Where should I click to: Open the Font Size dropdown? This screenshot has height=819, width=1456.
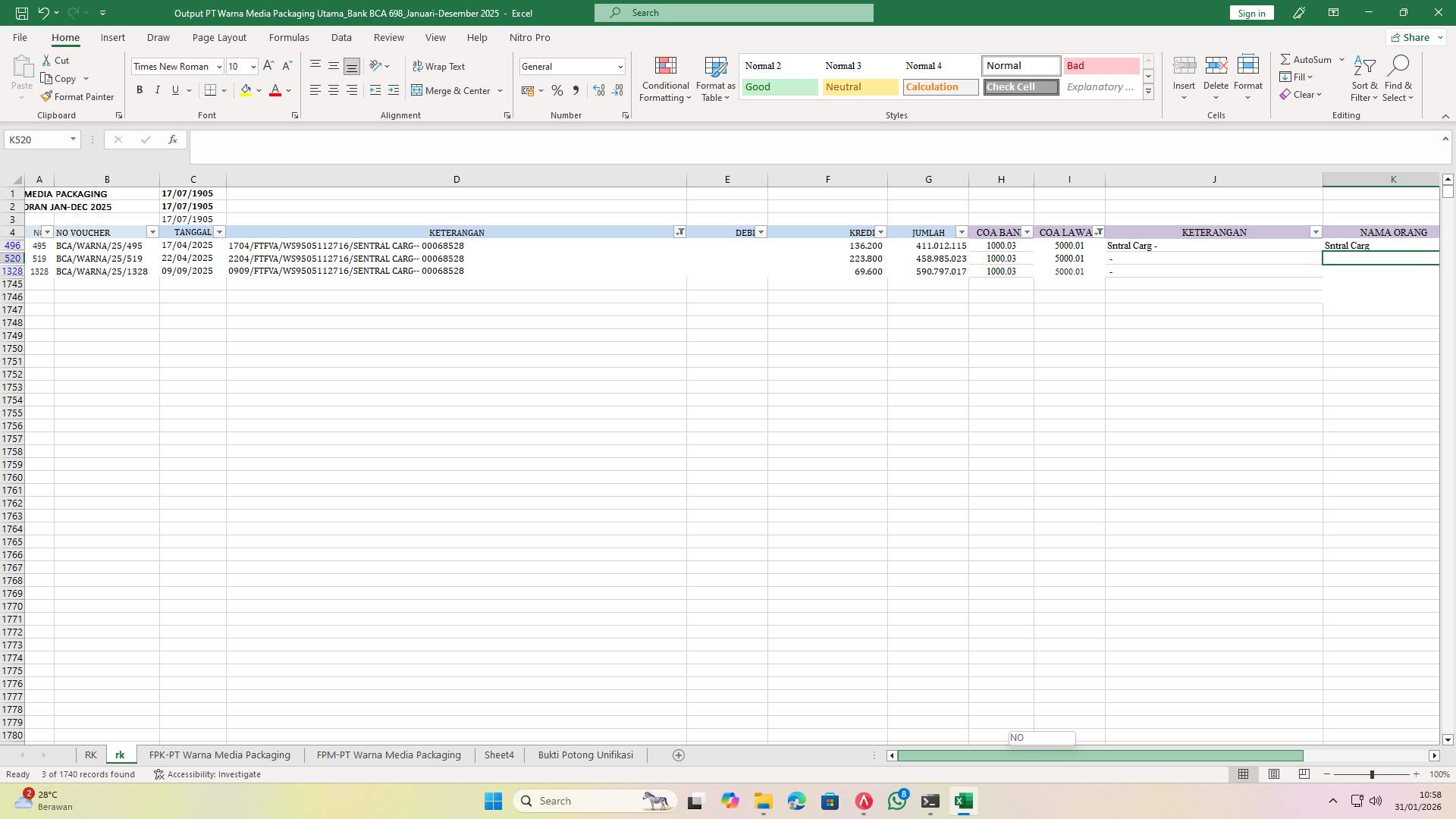pyautogui.click(x=253, y=67)
